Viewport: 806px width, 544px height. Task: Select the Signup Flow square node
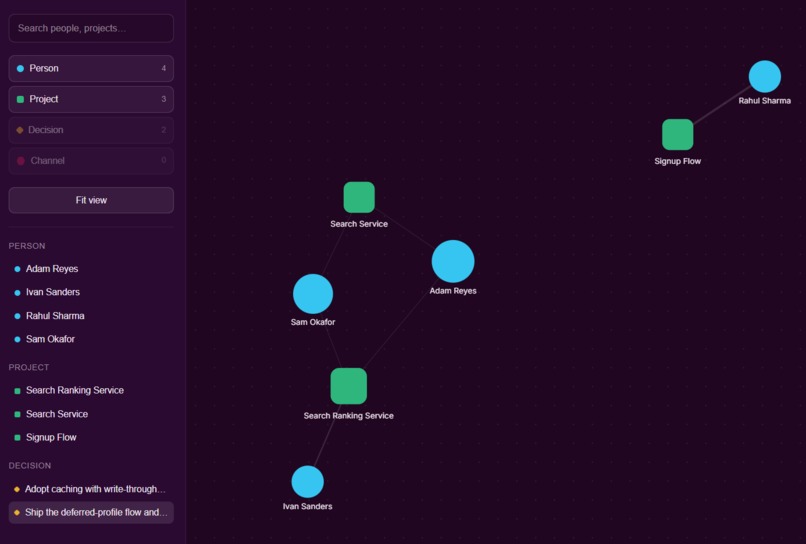pos(677,135)
